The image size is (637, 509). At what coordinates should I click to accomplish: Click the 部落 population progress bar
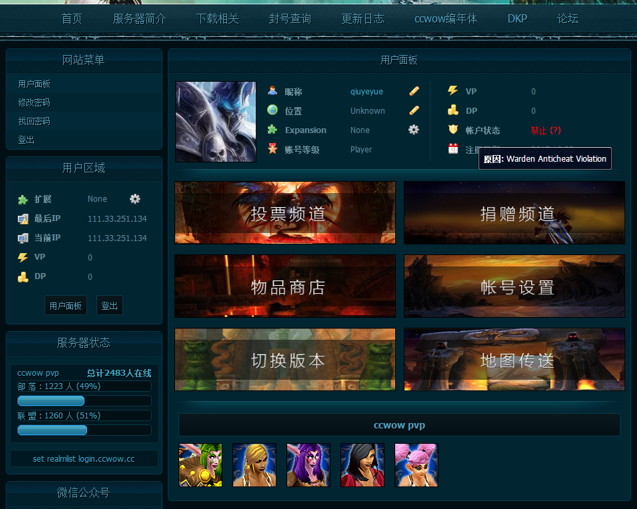tap(84, 401)
